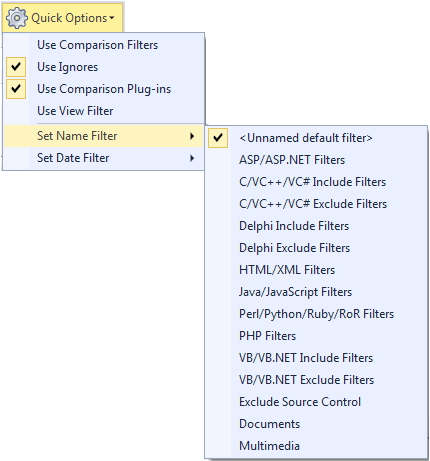Enable Use Comparison Filters option
This screenshot has height=461, width=430.
[104, 45]
